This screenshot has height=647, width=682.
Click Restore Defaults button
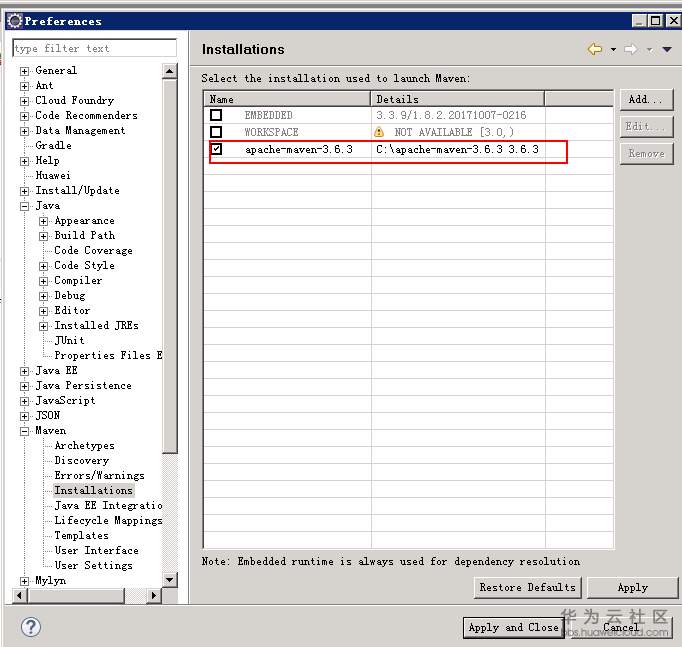pyautogui.click(x=528, y=587)
